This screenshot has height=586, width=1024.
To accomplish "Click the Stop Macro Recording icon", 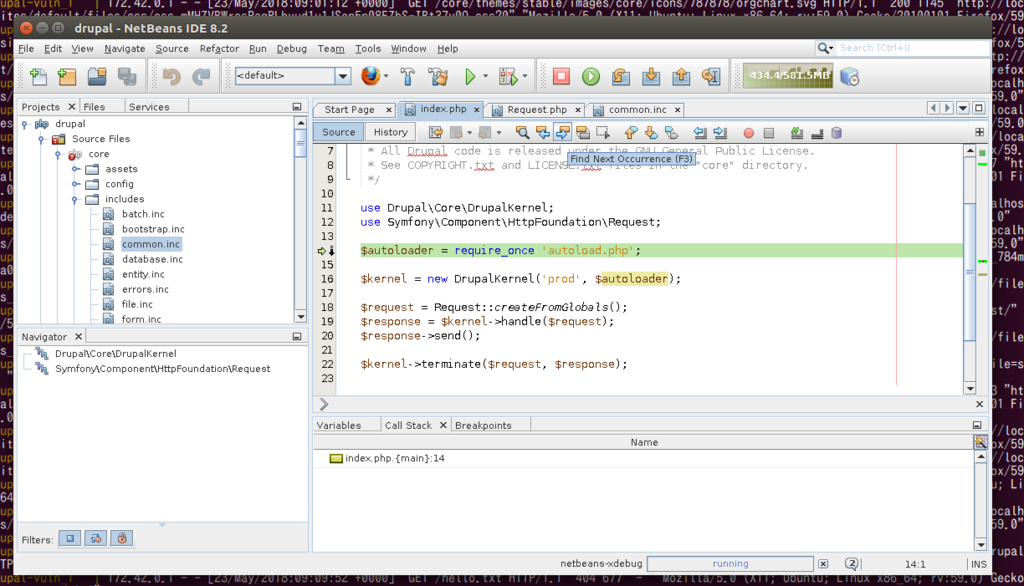I will coord(769,133).
